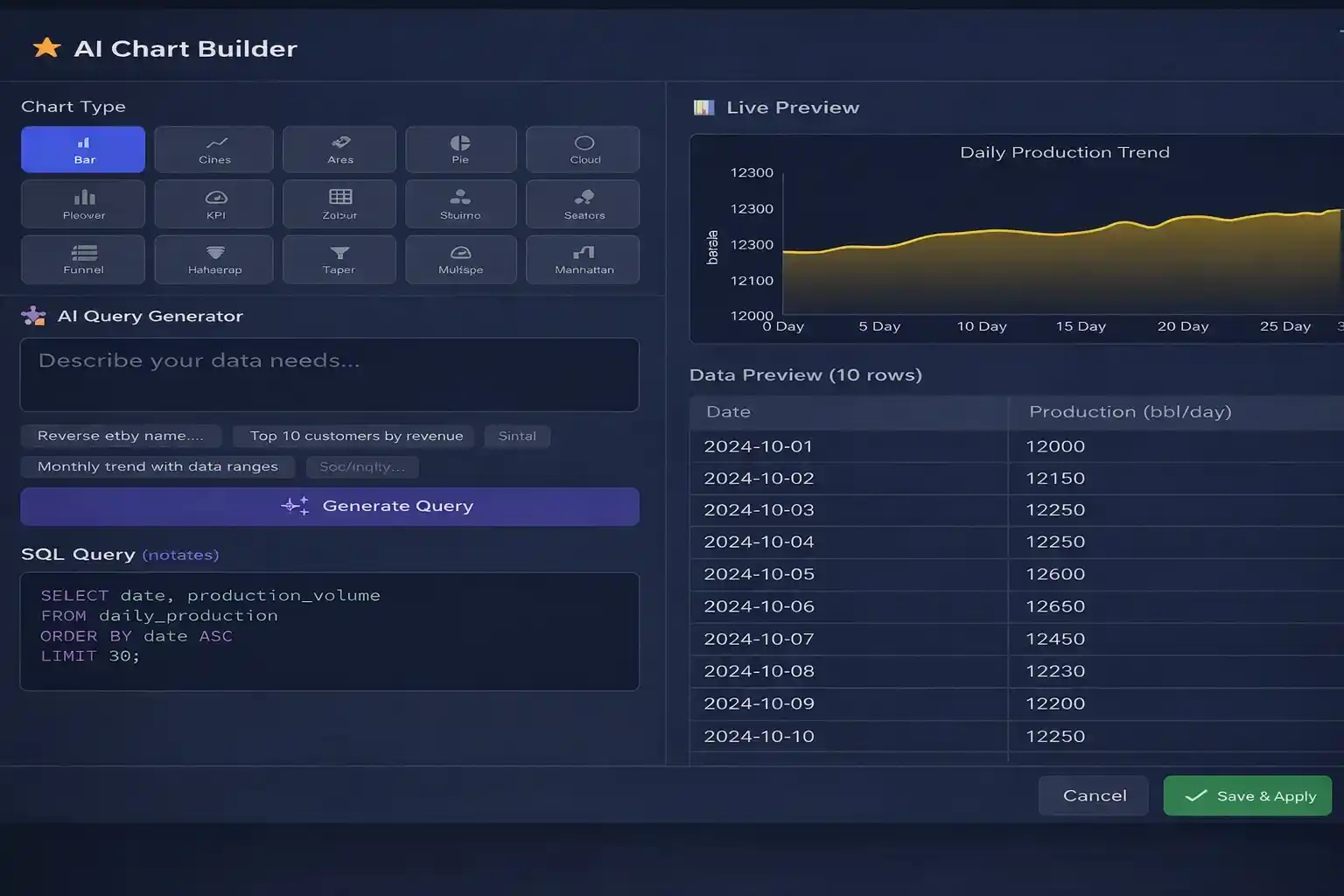The width and height of the screenshot is (1344, 896).
Task: Select the Funnel chart type icon
Action: 82,259
